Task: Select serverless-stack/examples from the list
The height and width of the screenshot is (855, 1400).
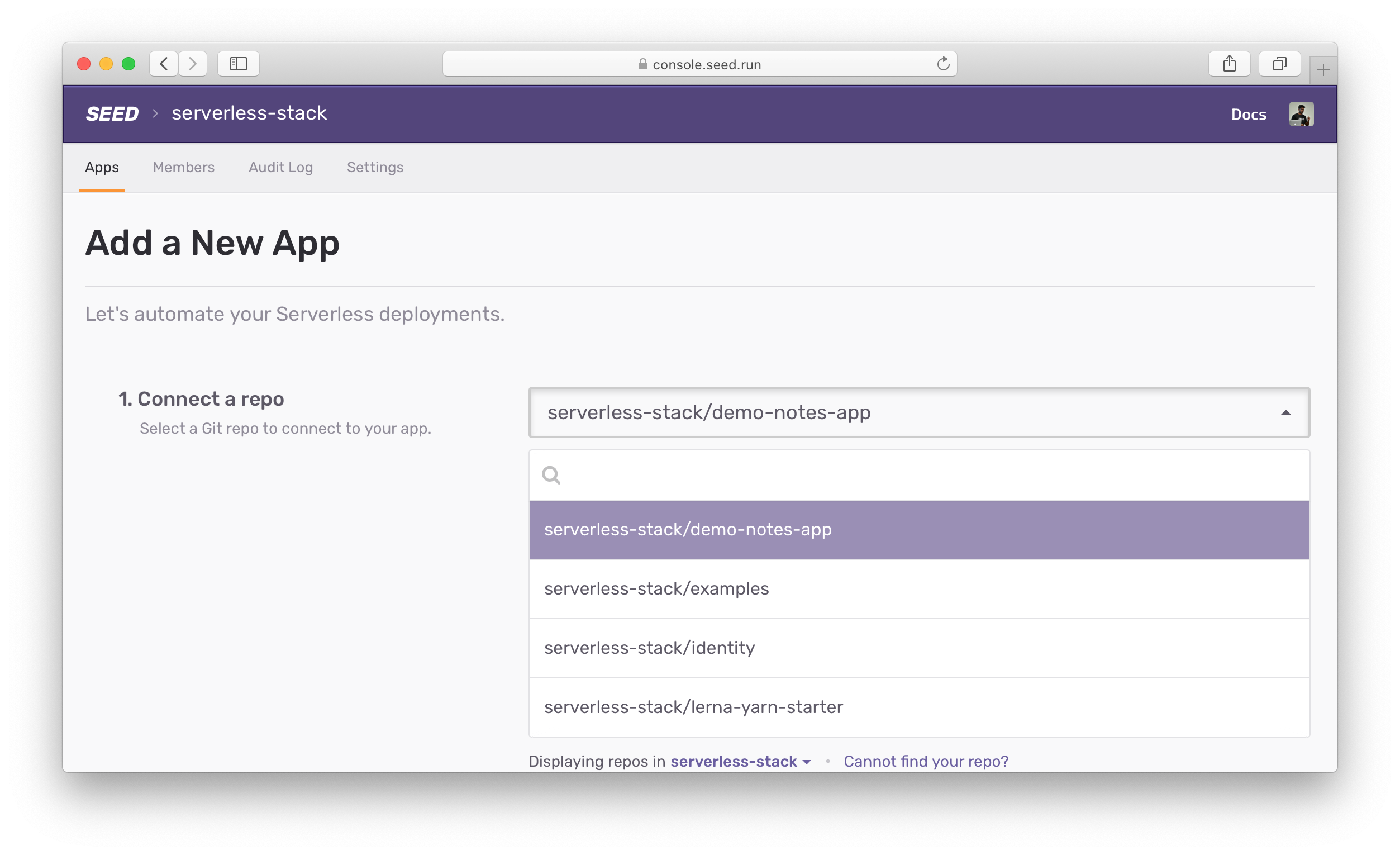Action: pos(656,588)
